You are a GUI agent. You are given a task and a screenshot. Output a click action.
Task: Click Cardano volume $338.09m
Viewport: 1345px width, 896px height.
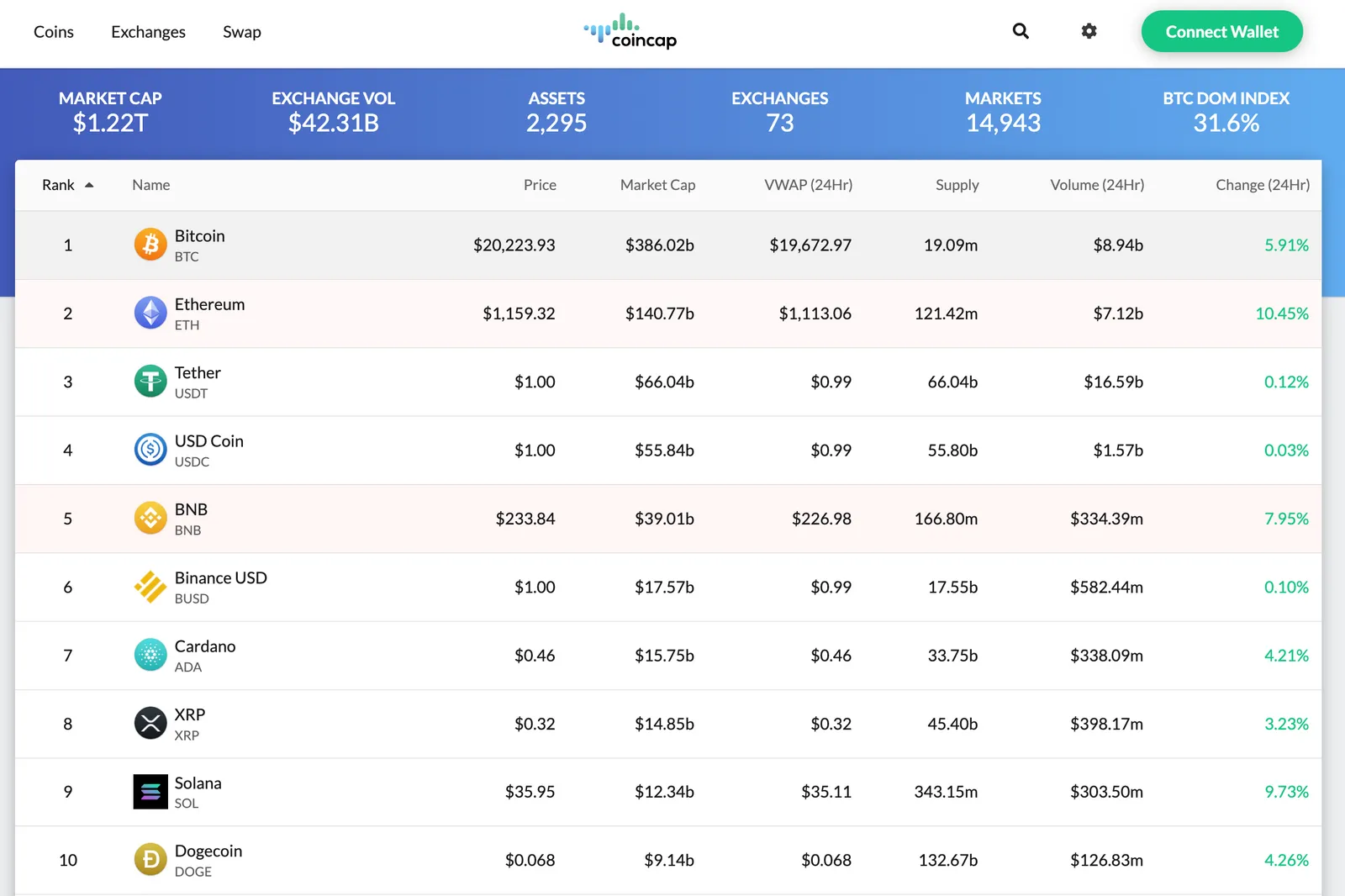coord(1106,656)
